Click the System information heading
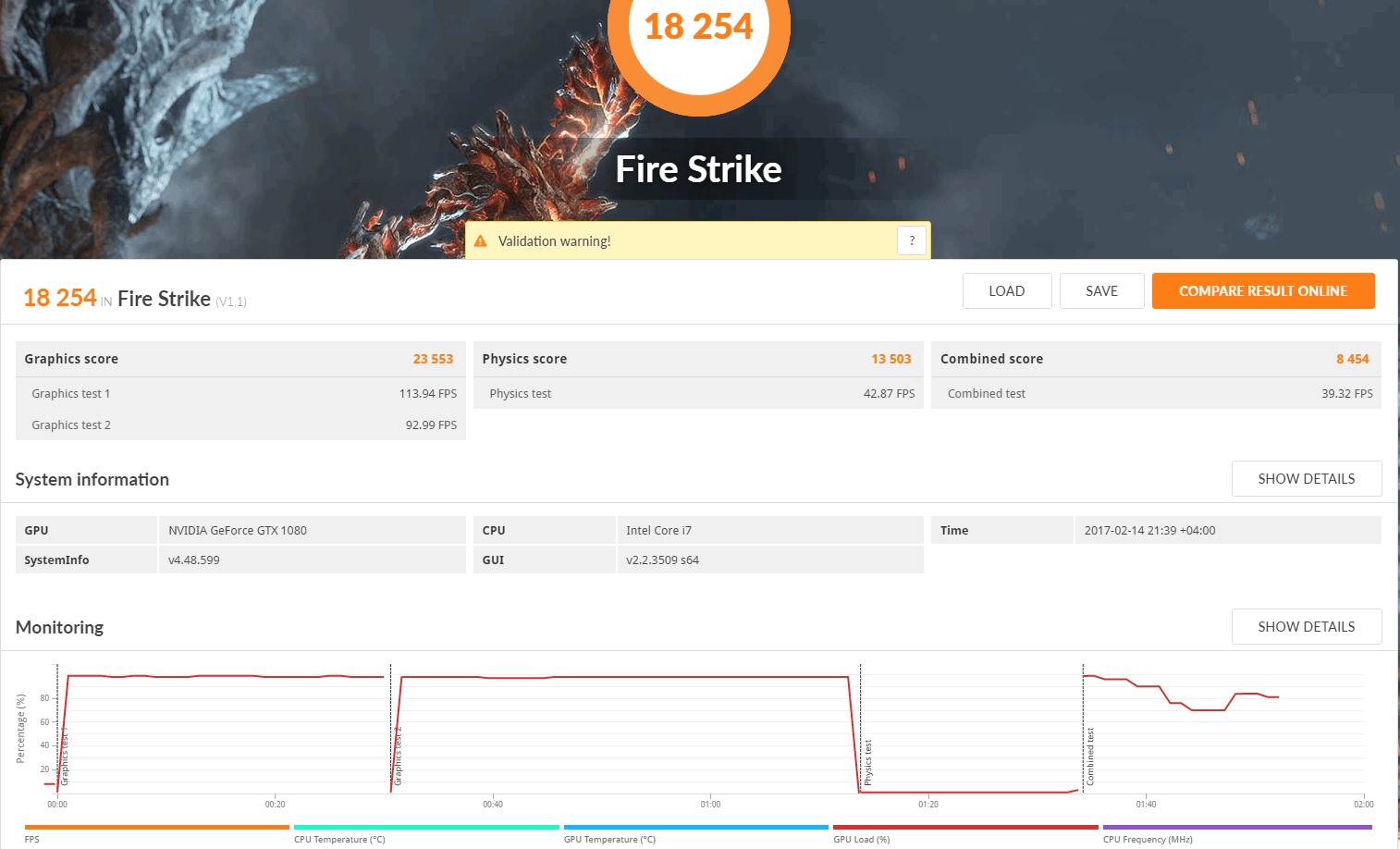1400x849 pixels. [92, 479]
